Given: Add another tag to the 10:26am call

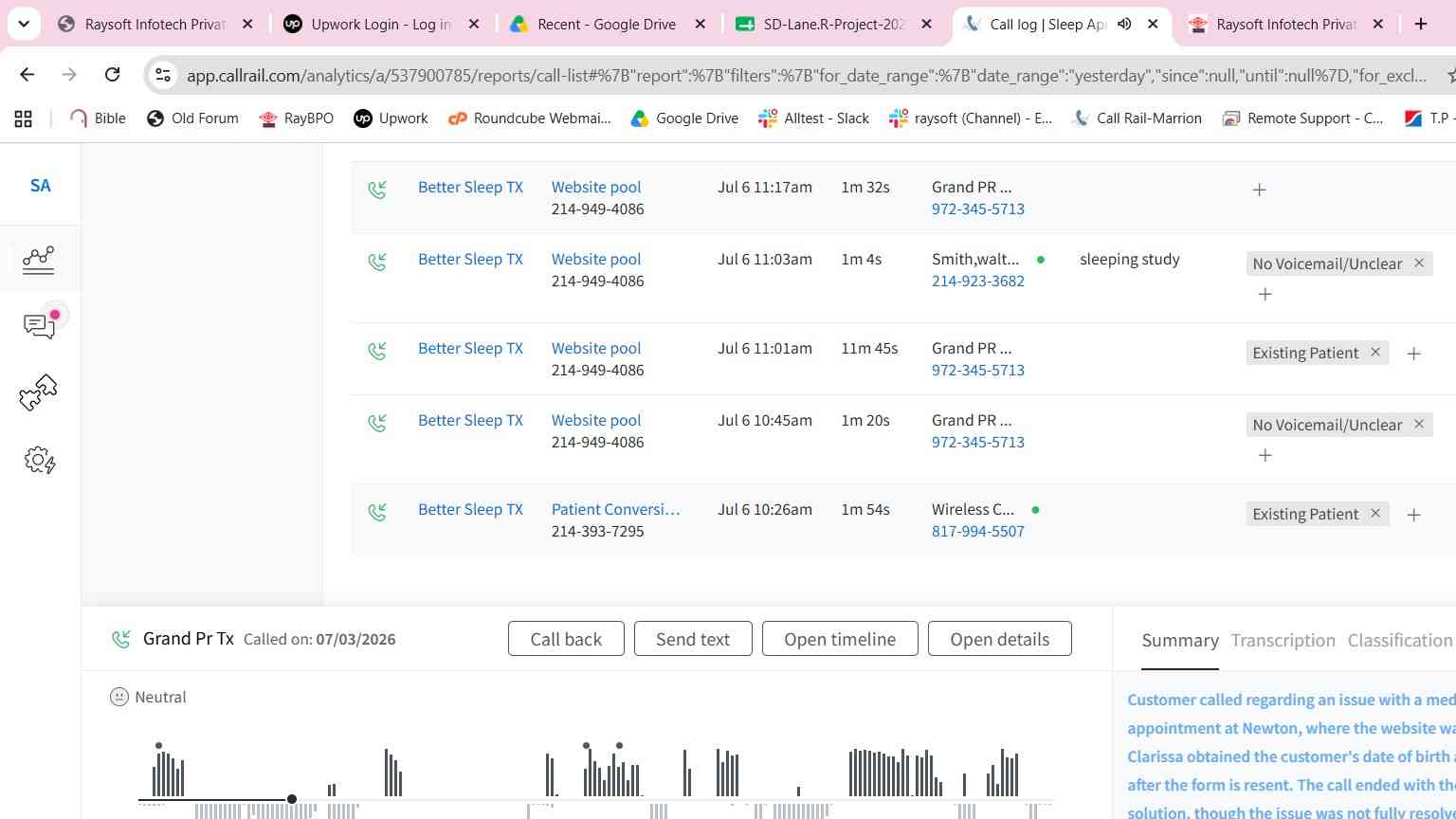Looking at the screenshot, I should [x=1413, y=515].
